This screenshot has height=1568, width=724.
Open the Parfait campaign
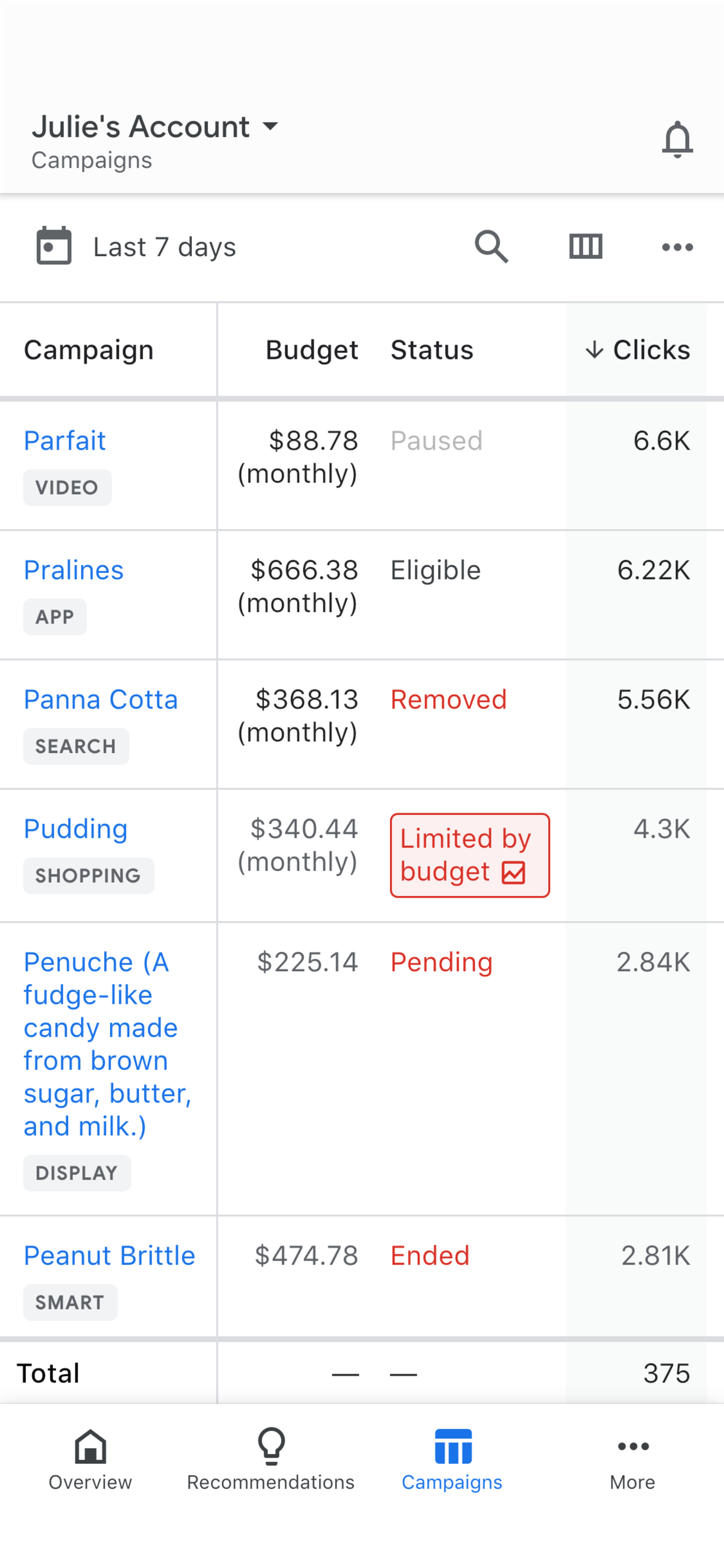click(x=65, y=440)
